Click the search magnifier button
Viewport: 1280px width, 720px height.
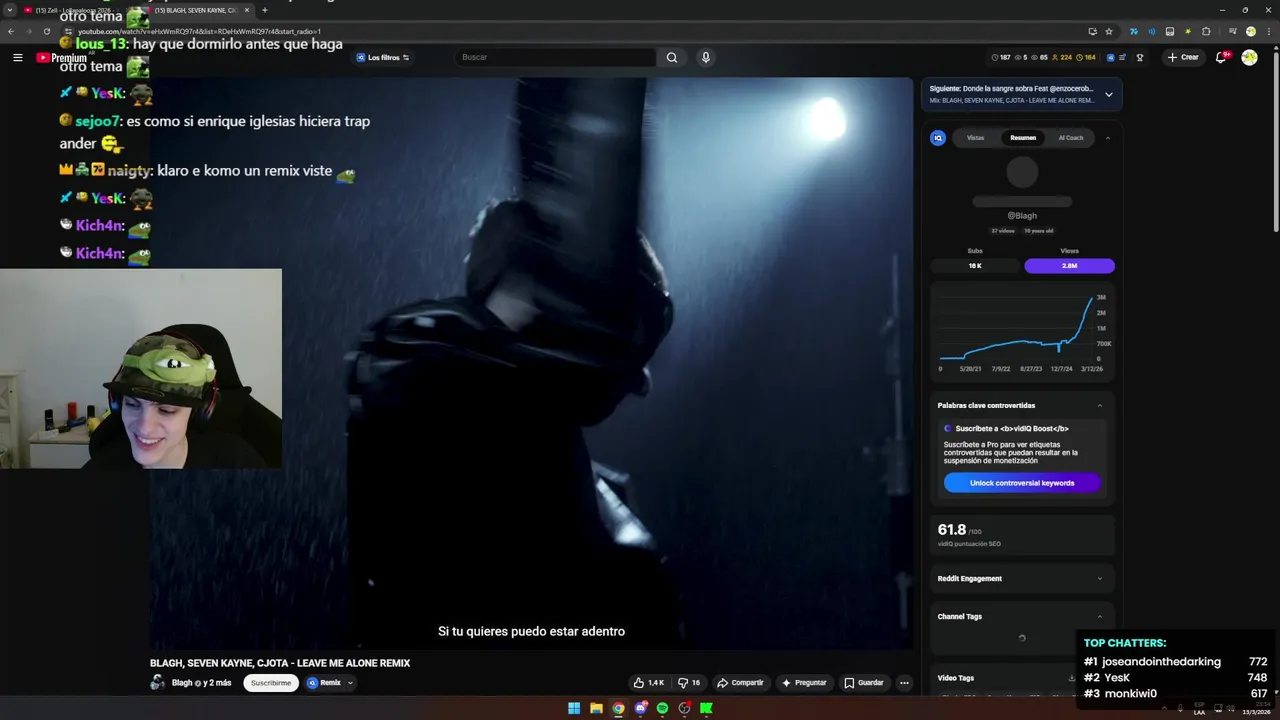[672, 57]
